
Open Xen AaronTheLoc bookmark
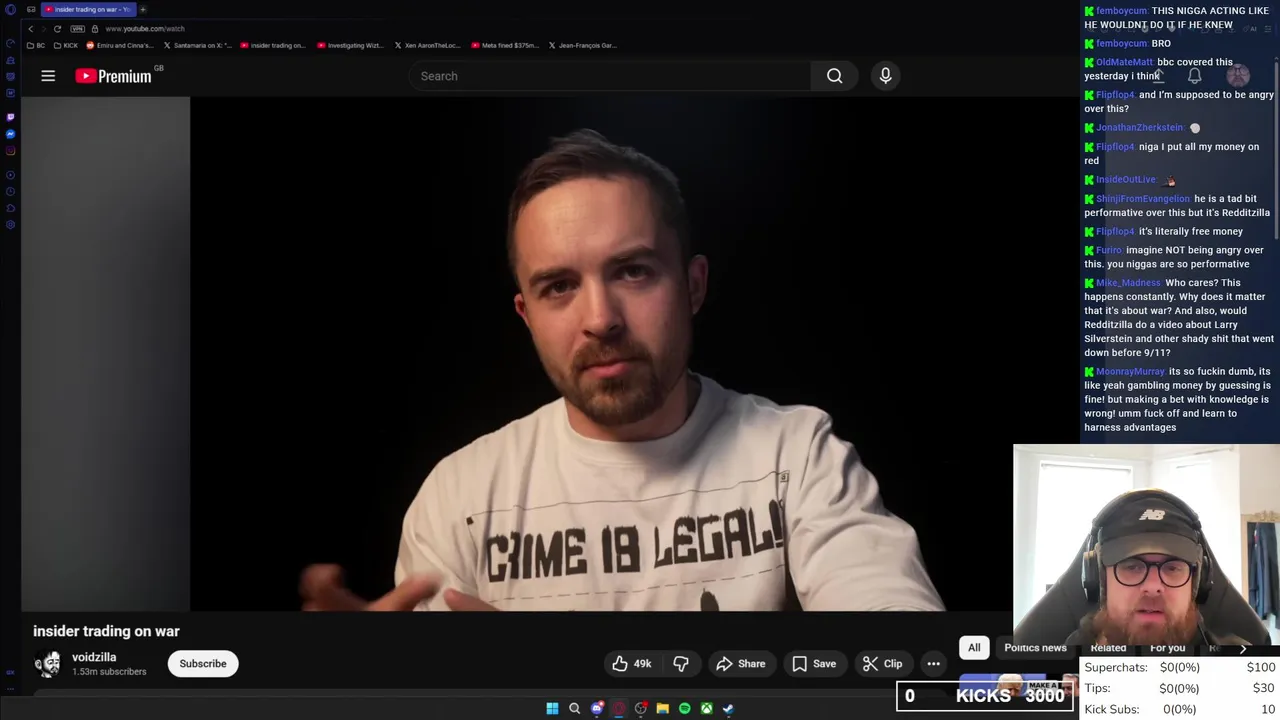[427, 45]
